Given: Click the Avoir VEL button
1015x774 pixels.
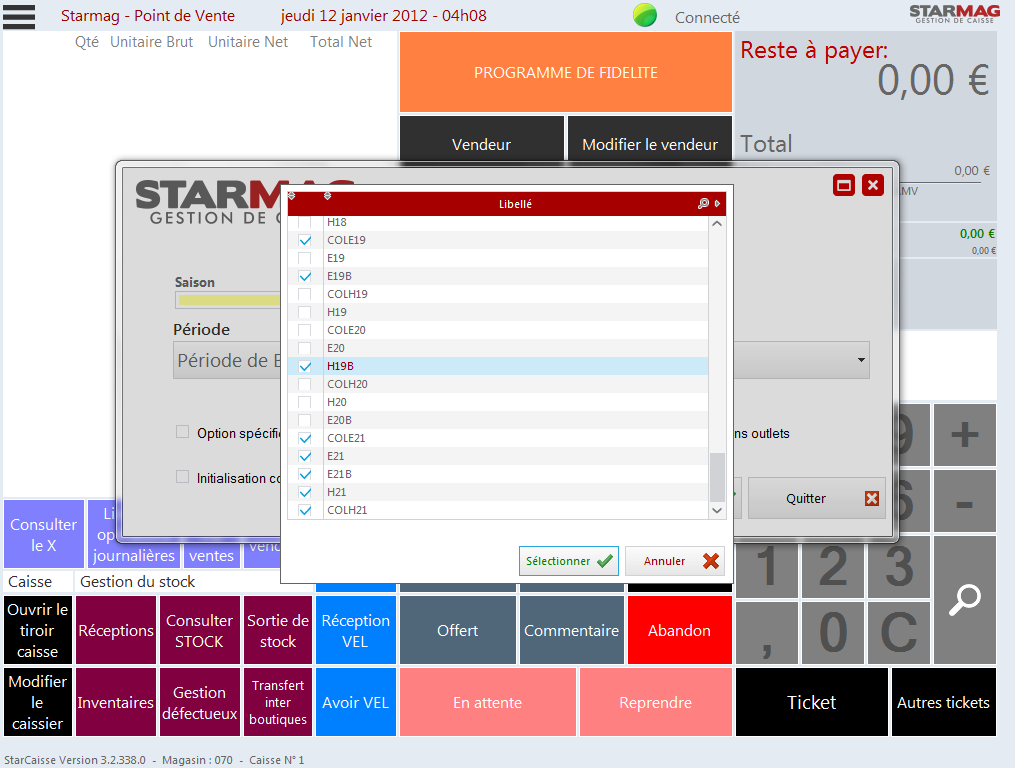Looking at the screenshot, I should click(355, 702).
